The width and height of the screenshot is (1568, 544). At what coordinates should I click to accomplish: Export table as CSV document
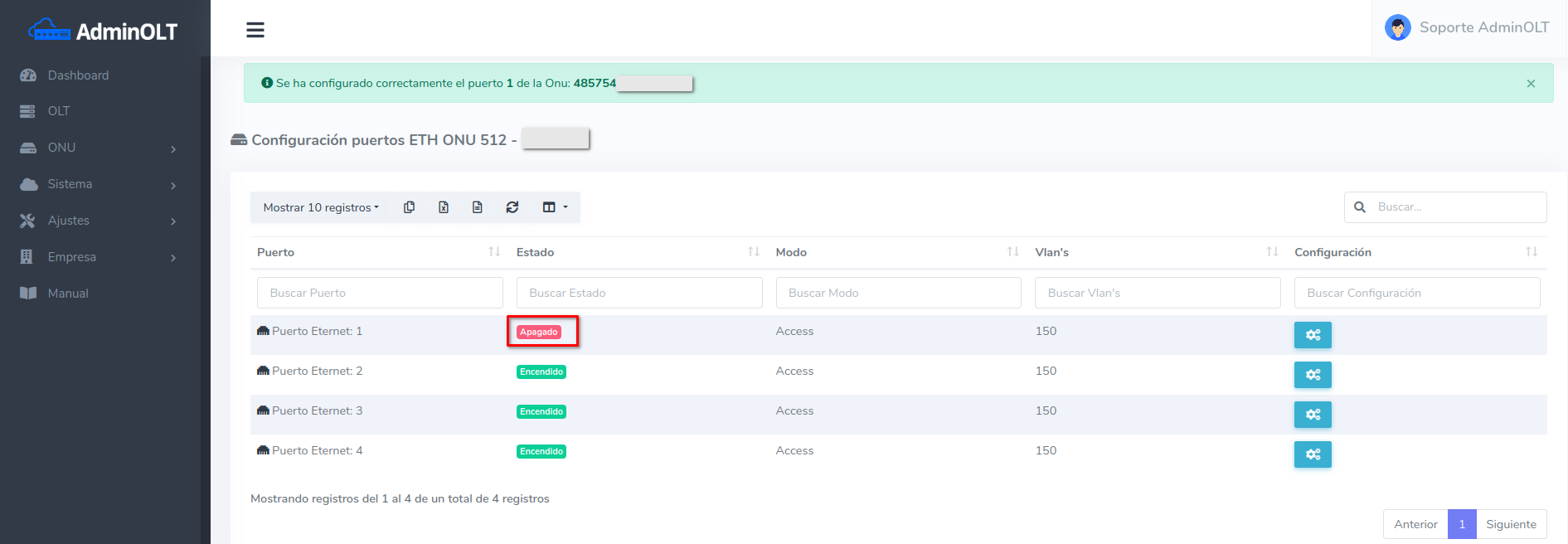coord(478,207)
